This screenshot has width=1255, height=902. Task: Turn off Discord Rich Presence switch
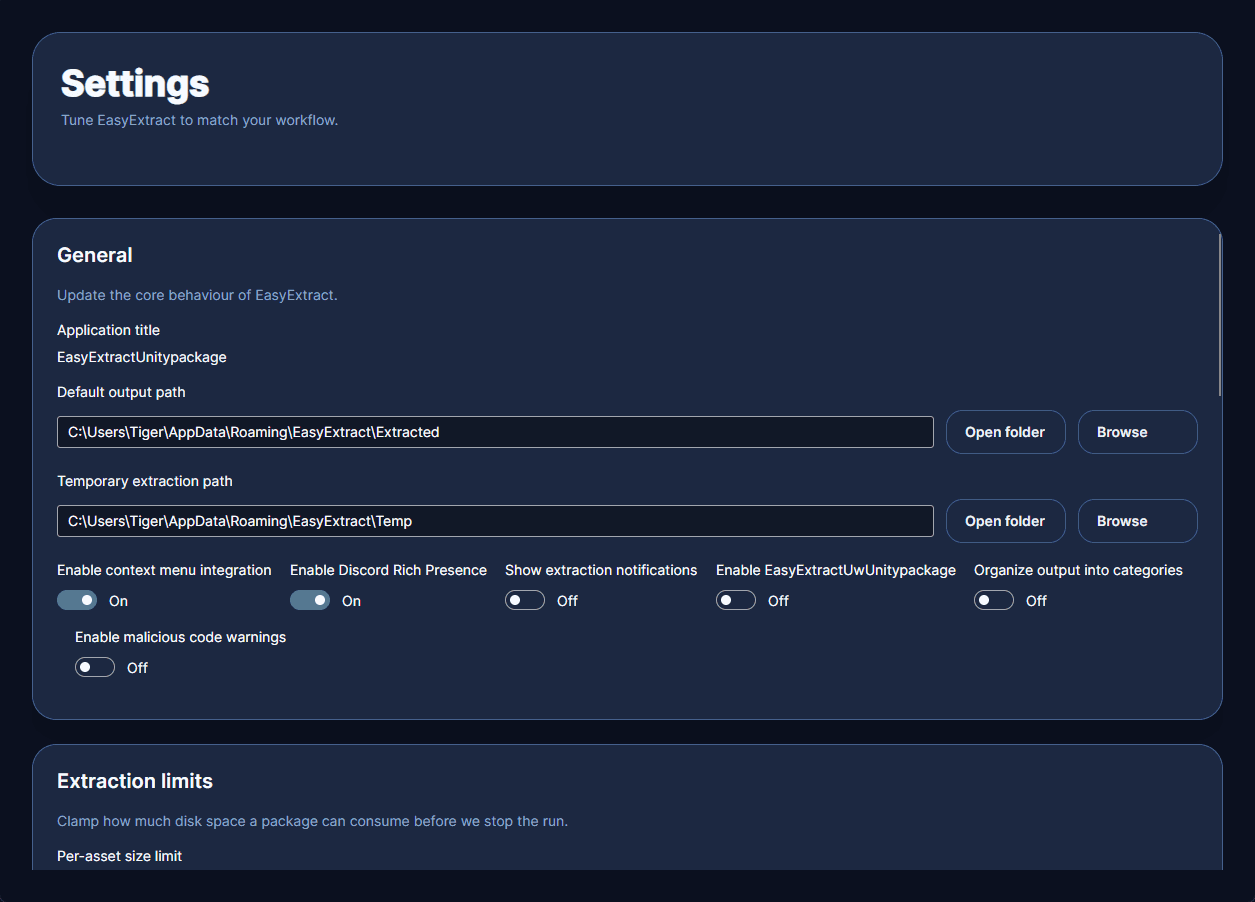310,600
